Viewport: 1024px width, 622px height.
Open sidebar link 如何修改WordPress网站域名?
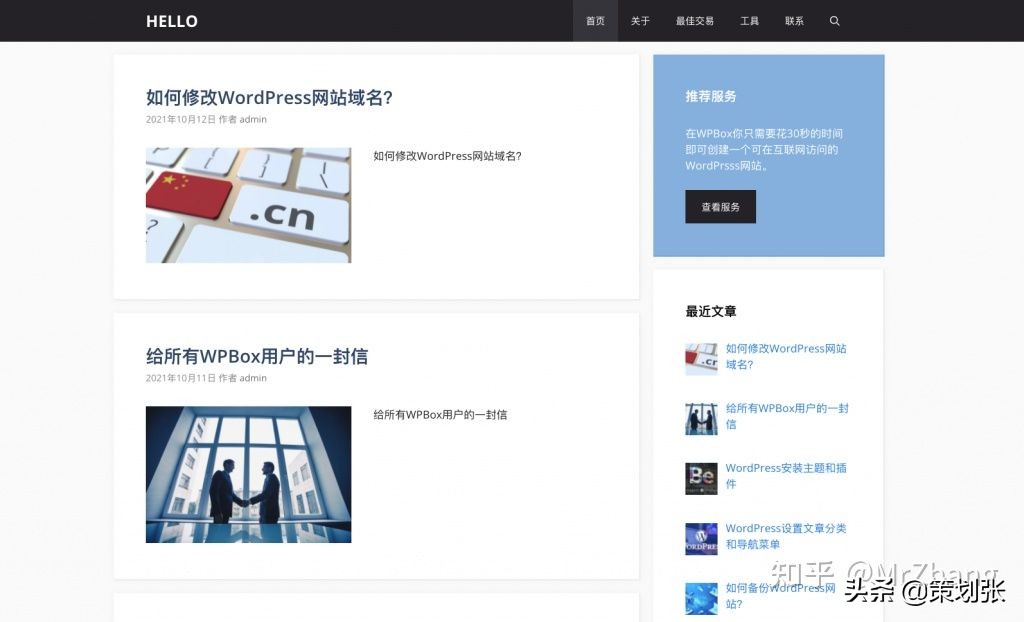(x=786, y=356)
